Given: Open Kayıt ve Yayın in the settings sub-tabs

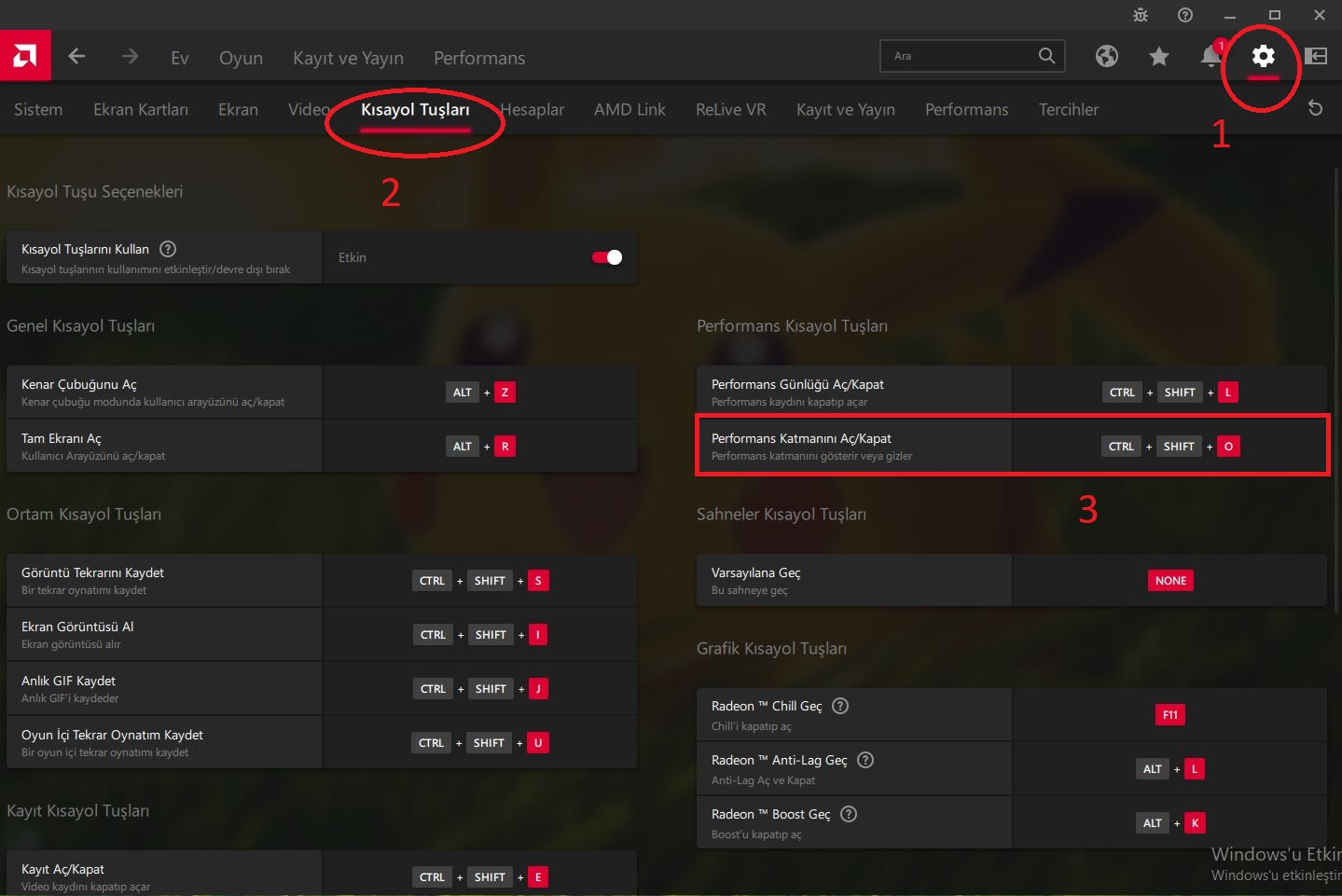Looking at the screenshot, I should [846, 109].
